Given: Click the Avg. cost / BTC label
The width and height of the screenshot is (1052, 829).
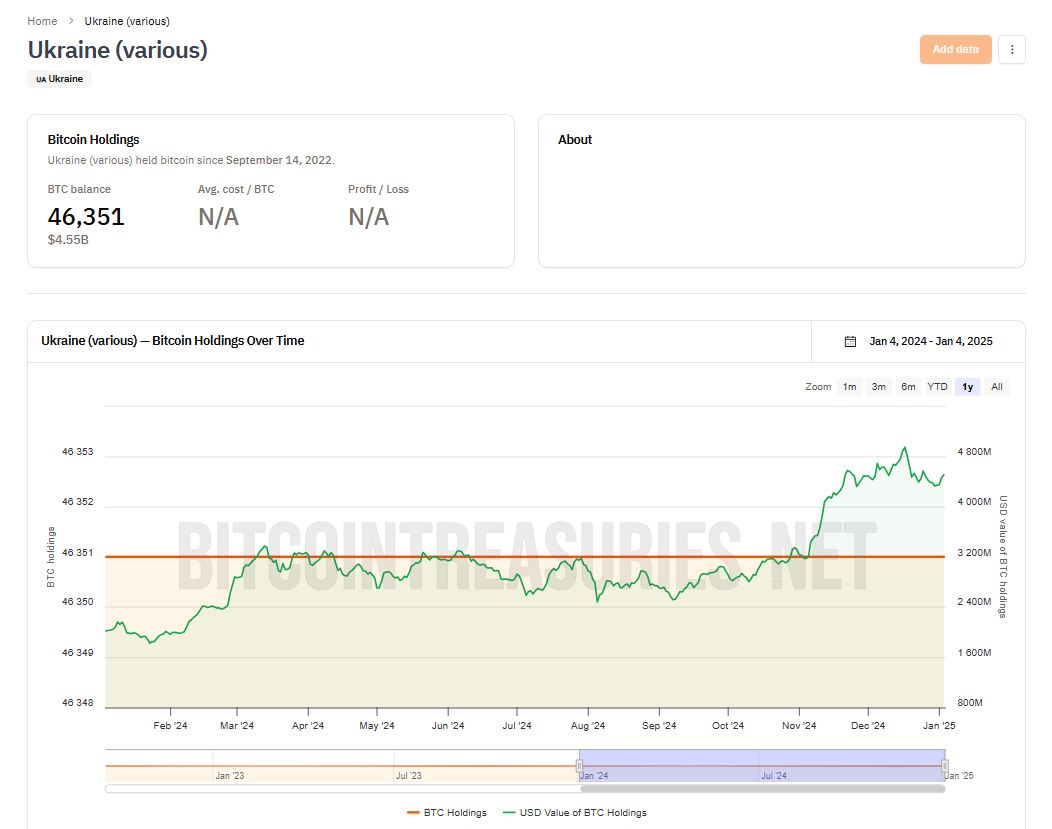Looking at the screenshot, I should (x=236, y=189).
